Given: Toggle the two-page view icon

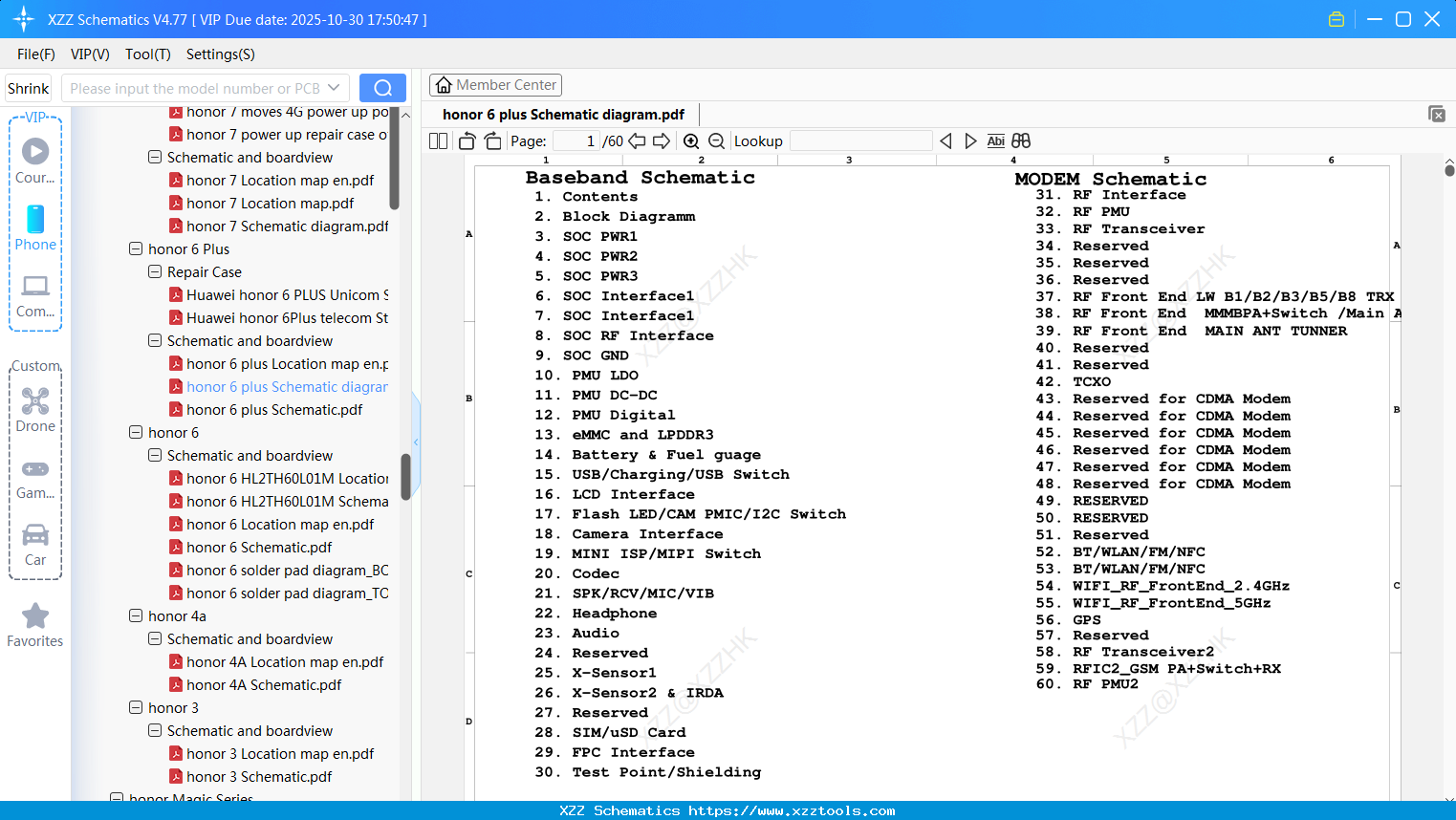Looking at the screenshot, I should coord(439,141).
